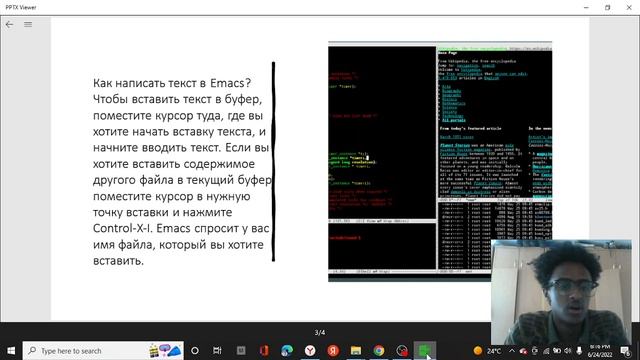Image resolution: width=640 pixels, height=360 pixels.
Task: Click the slide counter 3/4
Action: [320, 333]
